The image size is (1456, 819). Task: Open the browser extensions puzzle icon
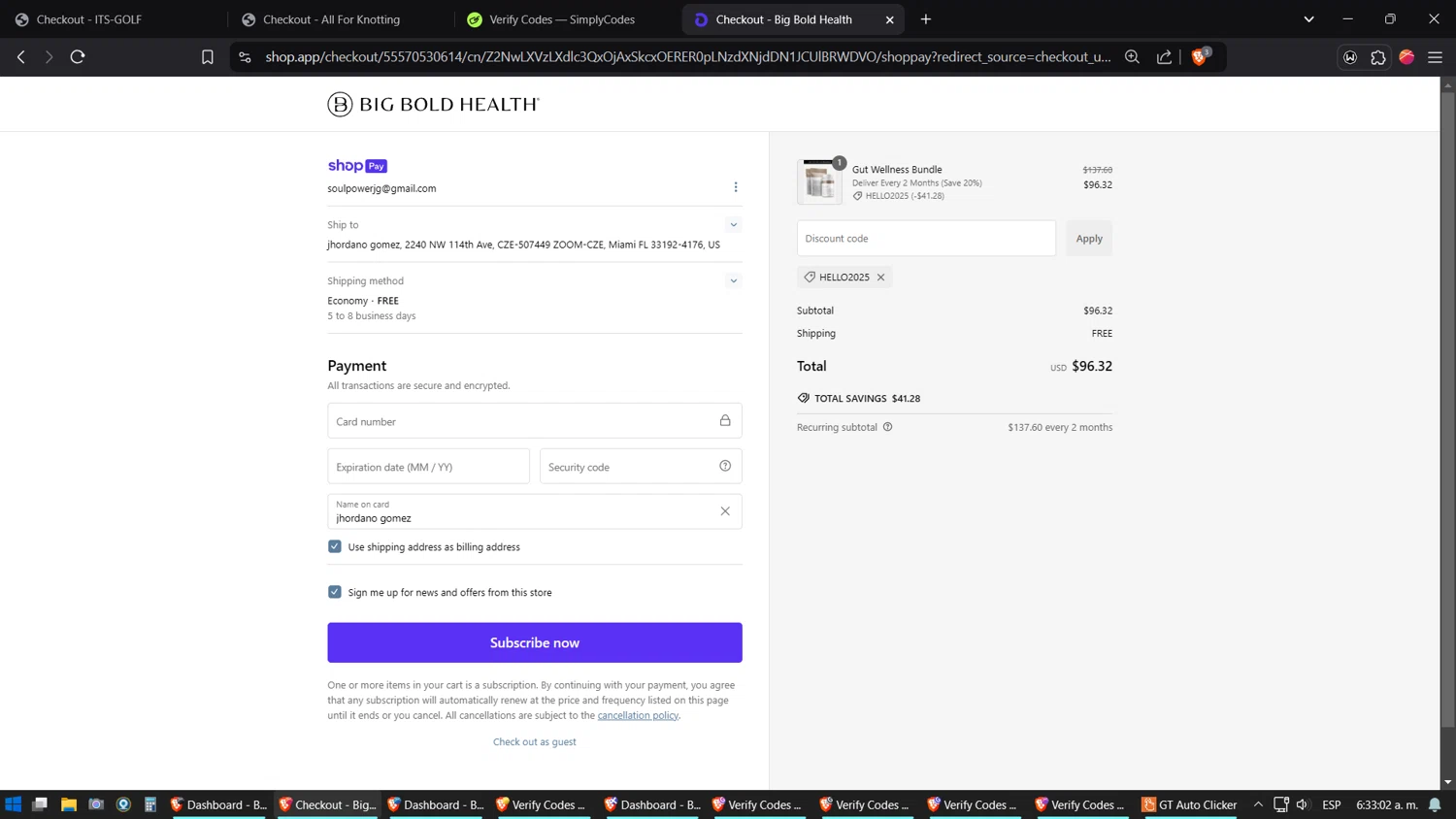click(1378, 57)
